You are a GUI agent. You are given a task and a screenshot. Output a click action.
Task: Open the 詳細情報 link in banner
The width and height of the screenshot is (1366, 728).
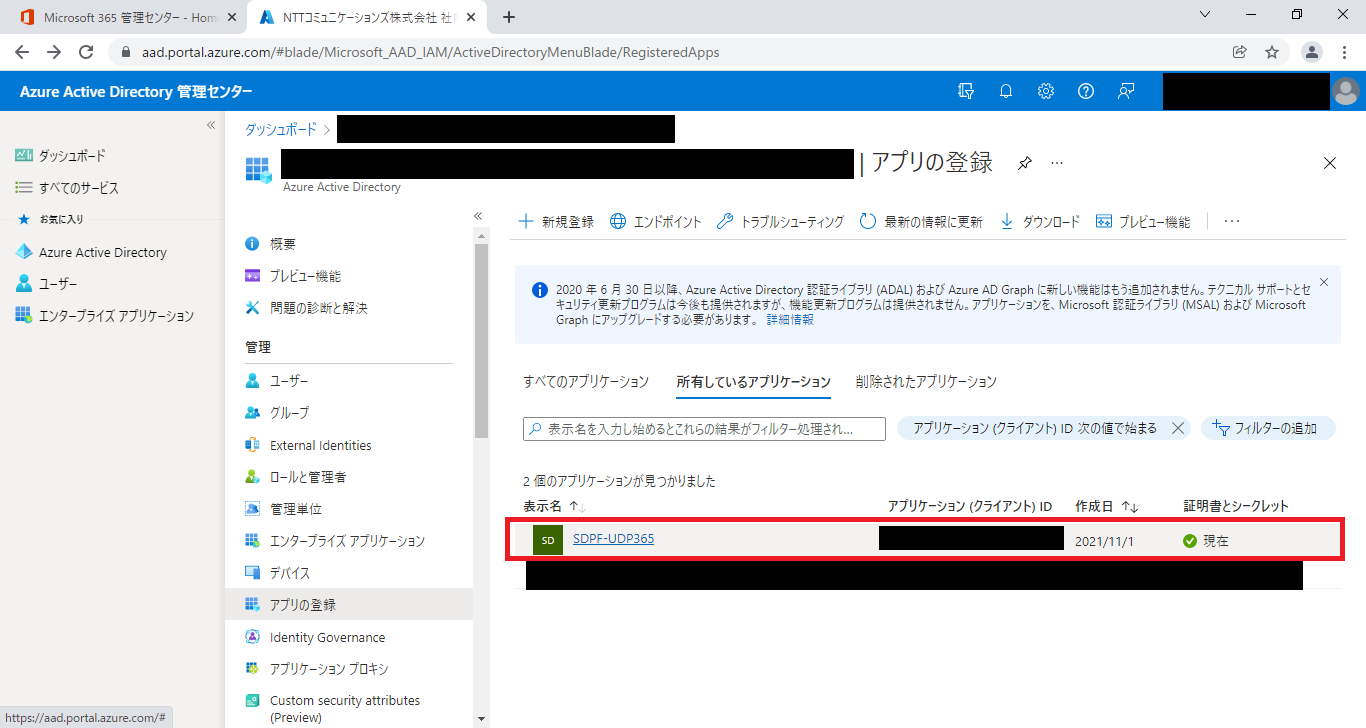pyautogui.click(x=790, y=320)
